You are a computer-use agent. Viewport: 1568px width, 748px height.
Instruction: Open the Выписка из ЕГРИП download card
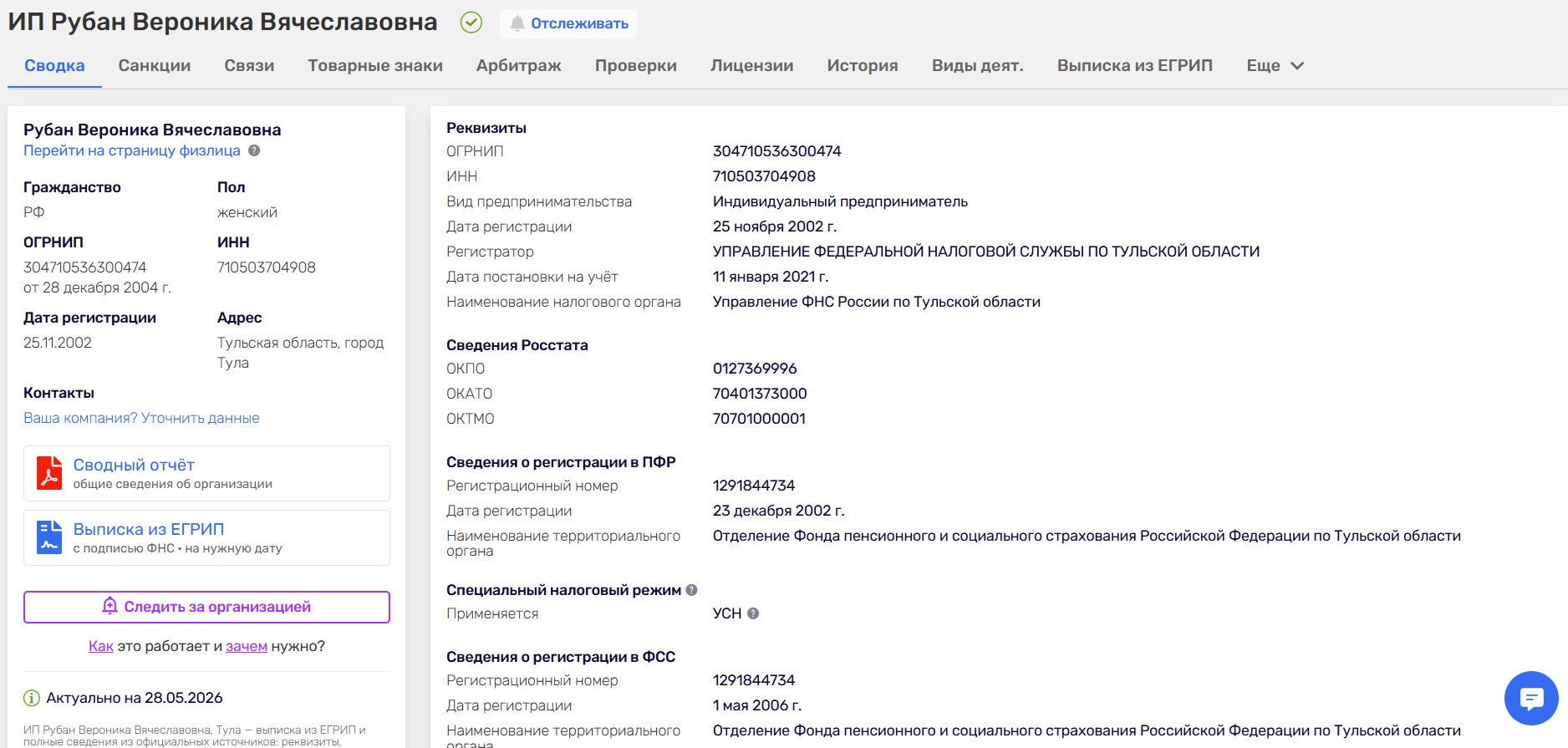click(206, 537)
